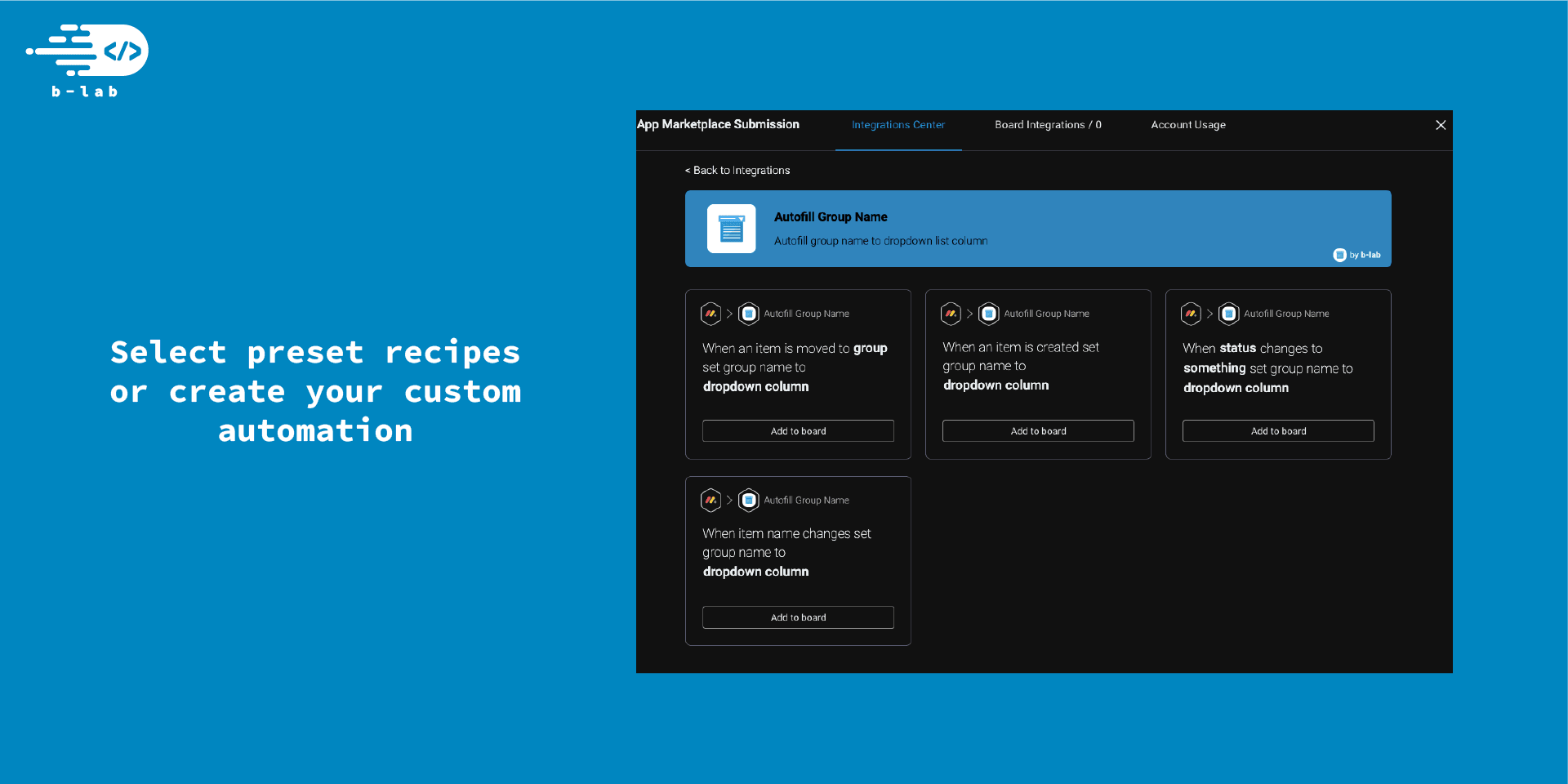
Task: Click the b-lab logo in the corner
Action: 87,60
